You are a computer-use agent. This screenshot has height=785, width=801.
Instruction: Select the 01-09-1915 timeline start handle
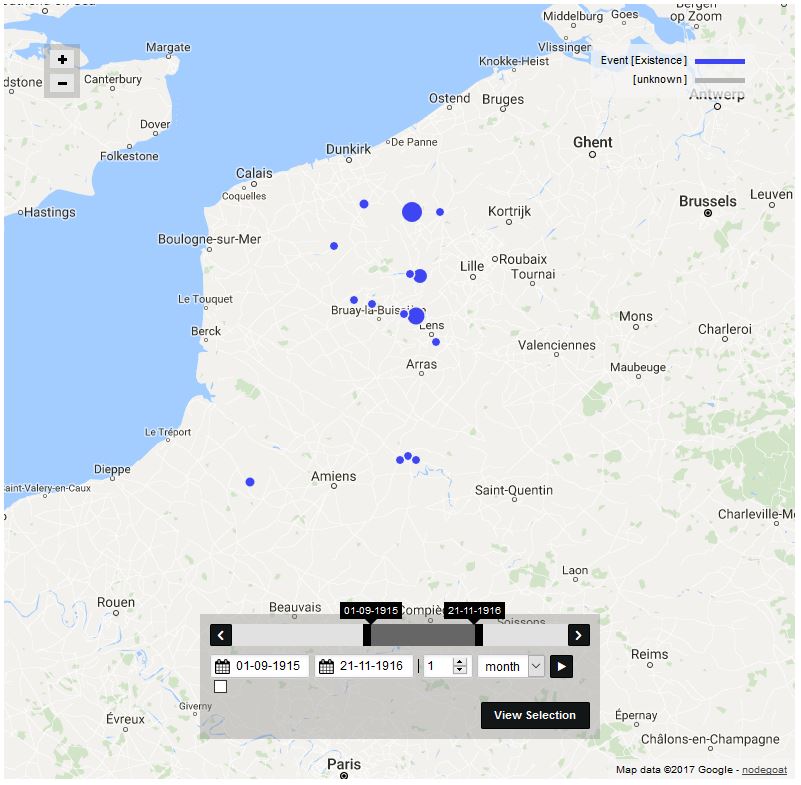(x=367, y=635)
